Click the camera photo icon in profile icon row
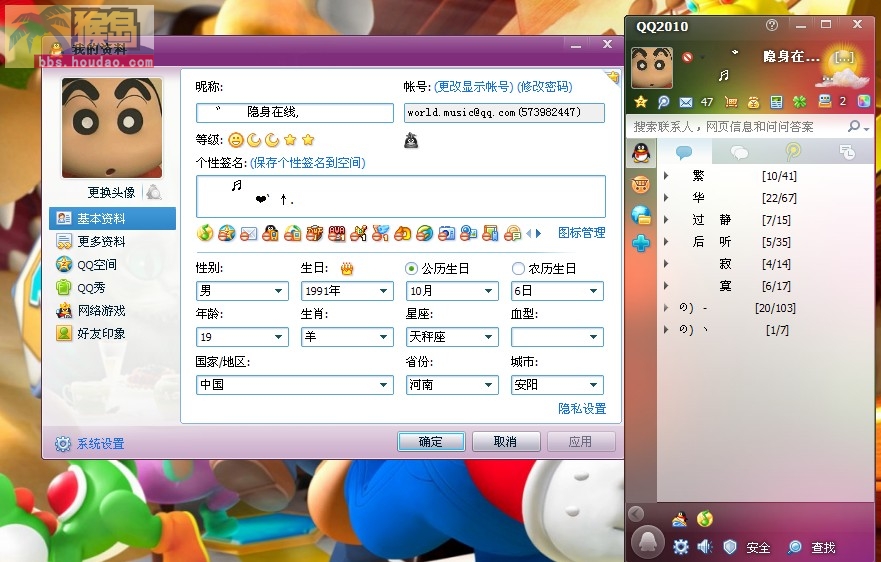This screenshot has width=881, height=562. tap(447, 233)
